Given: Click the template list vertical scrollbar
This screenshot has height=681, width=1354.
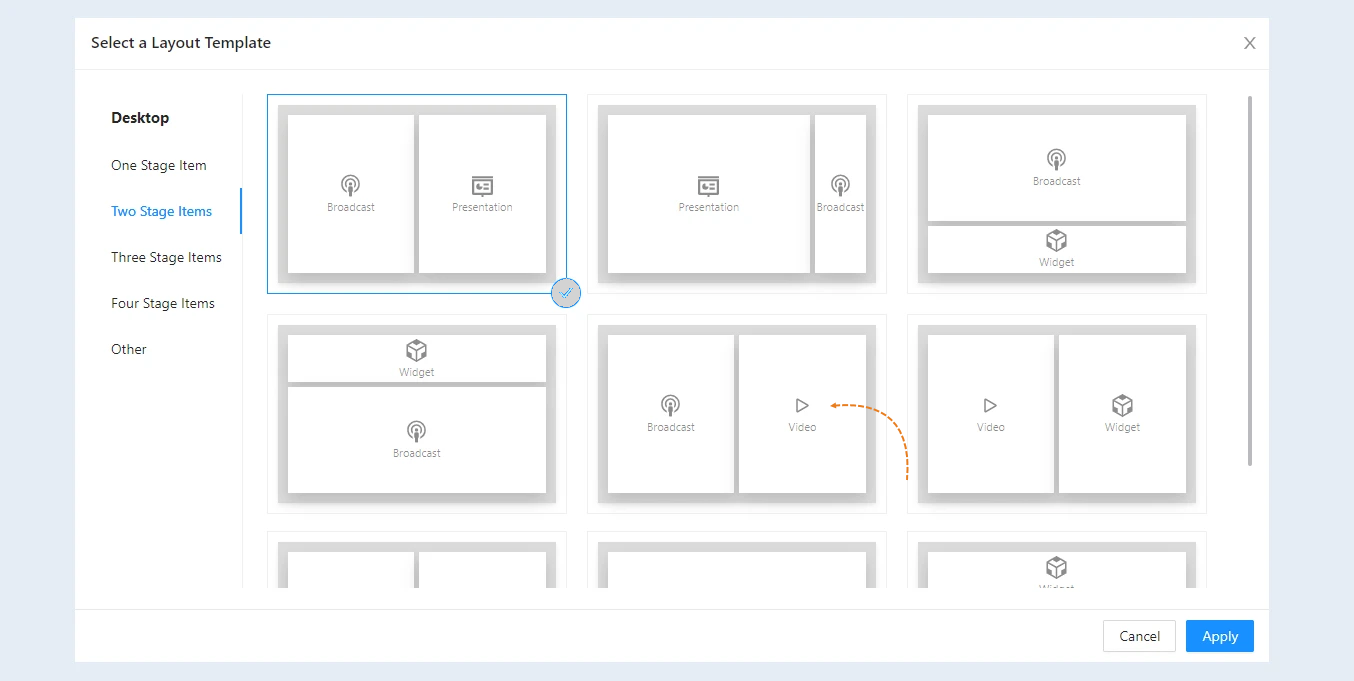Looking at the screenshot, I should coord(1250,281).
